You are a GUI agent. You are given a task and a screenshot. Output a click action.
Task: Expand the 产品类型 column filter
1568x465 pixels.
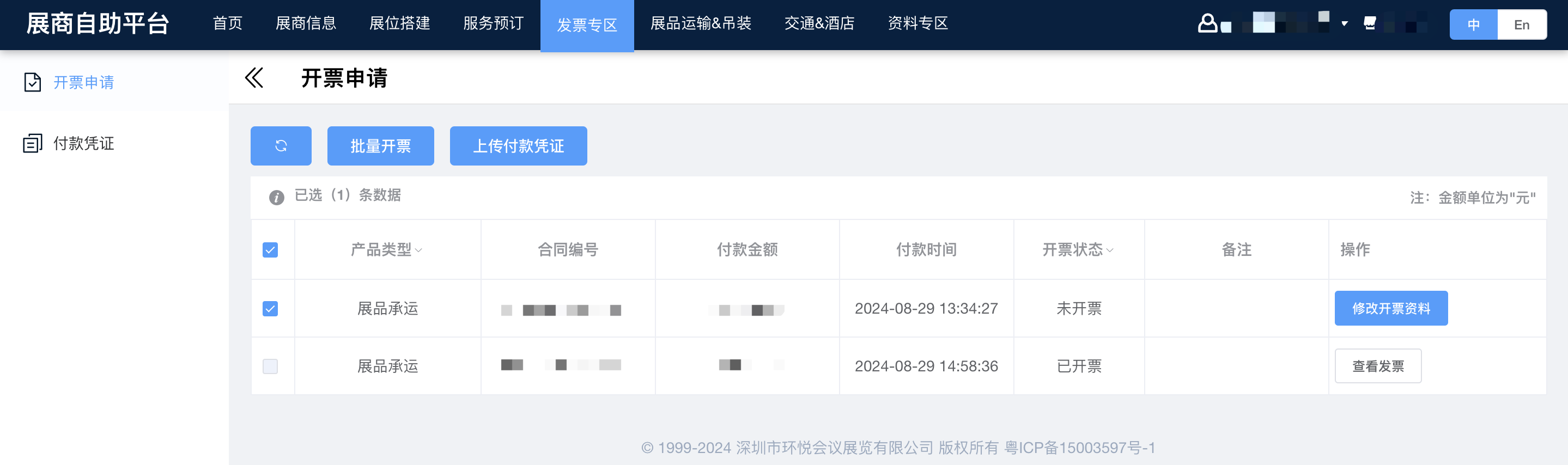click(419, 250)
